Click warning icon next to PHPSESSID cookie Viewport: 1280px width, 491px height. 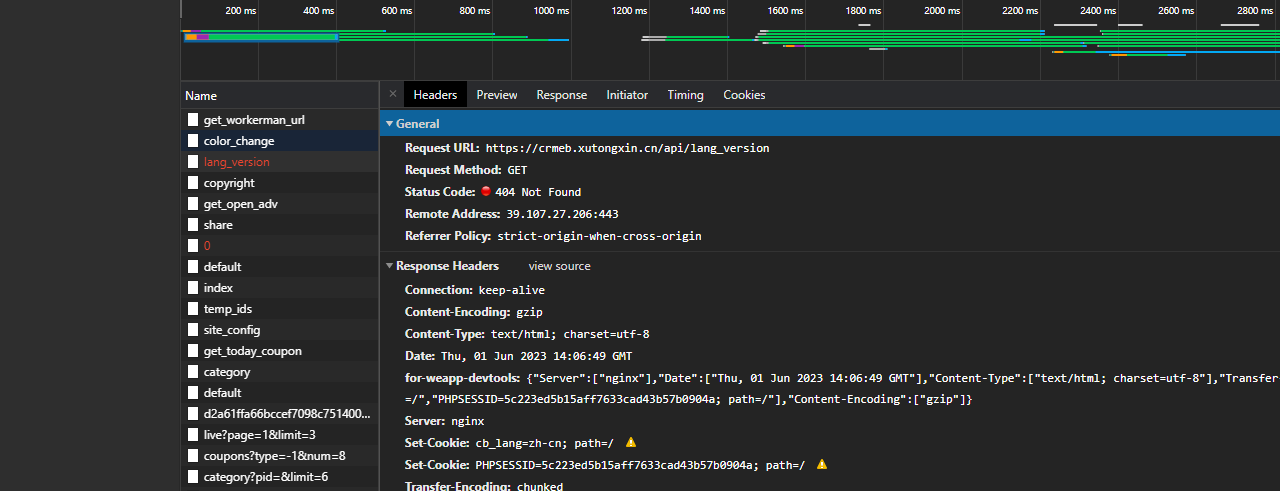pyautogui.click(x=822, y=464)
